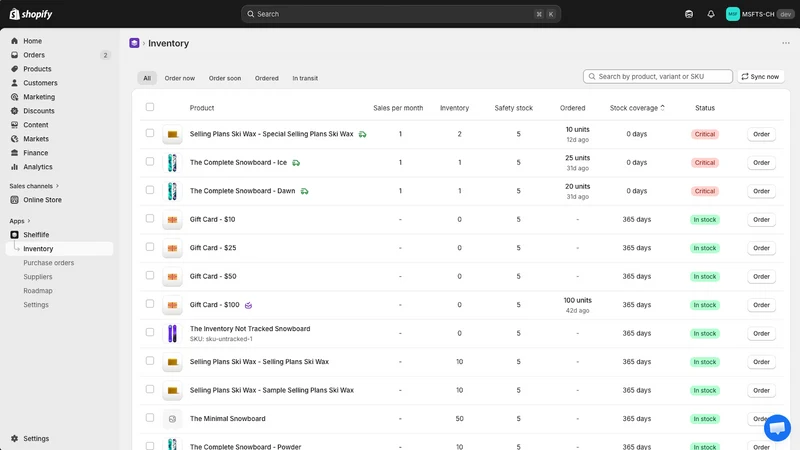Open the MSFTS-CH account avatar
The image size is (800, 450).
point(733,14)
